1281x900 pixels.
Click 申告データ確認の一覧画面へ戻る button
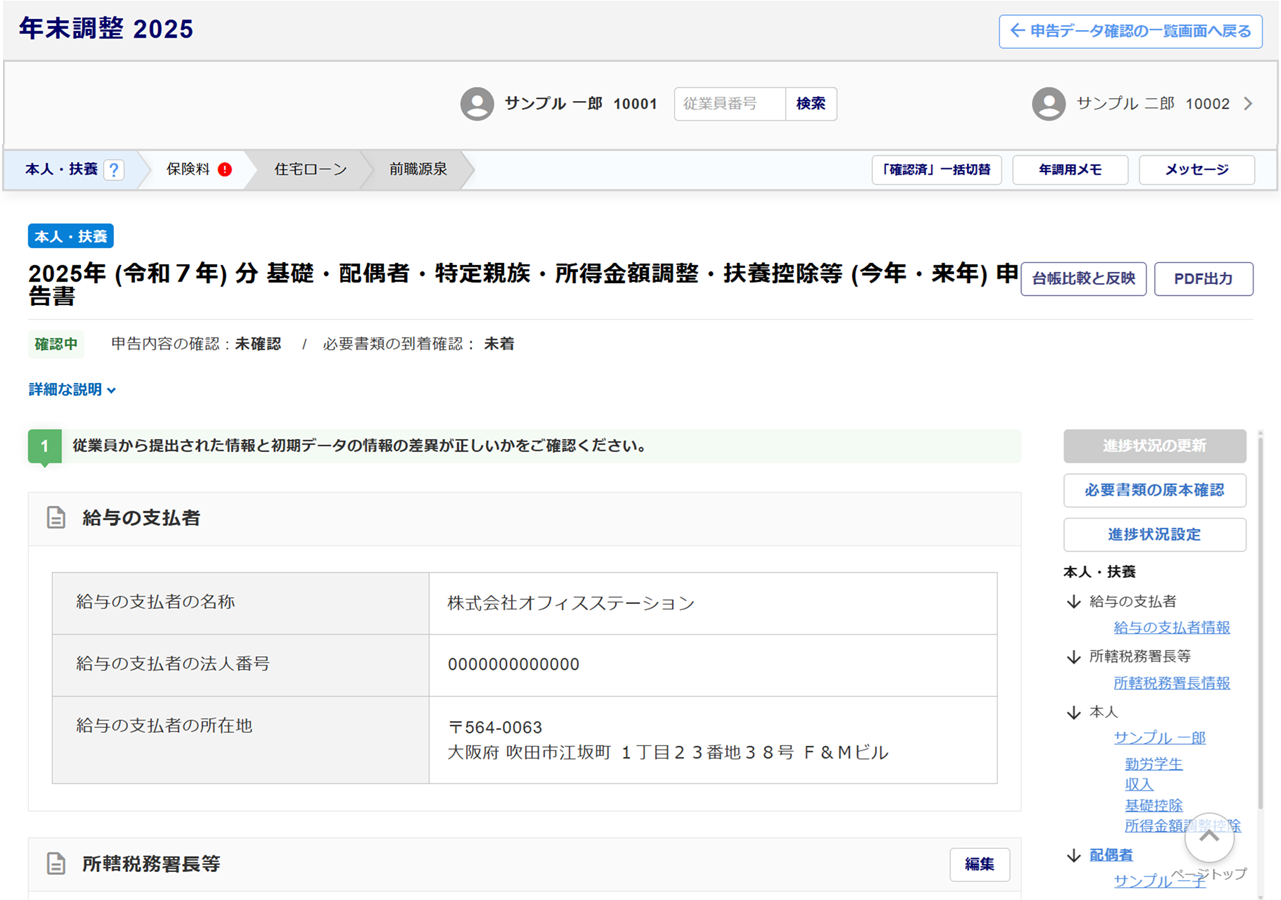(x=1130, y=31)
